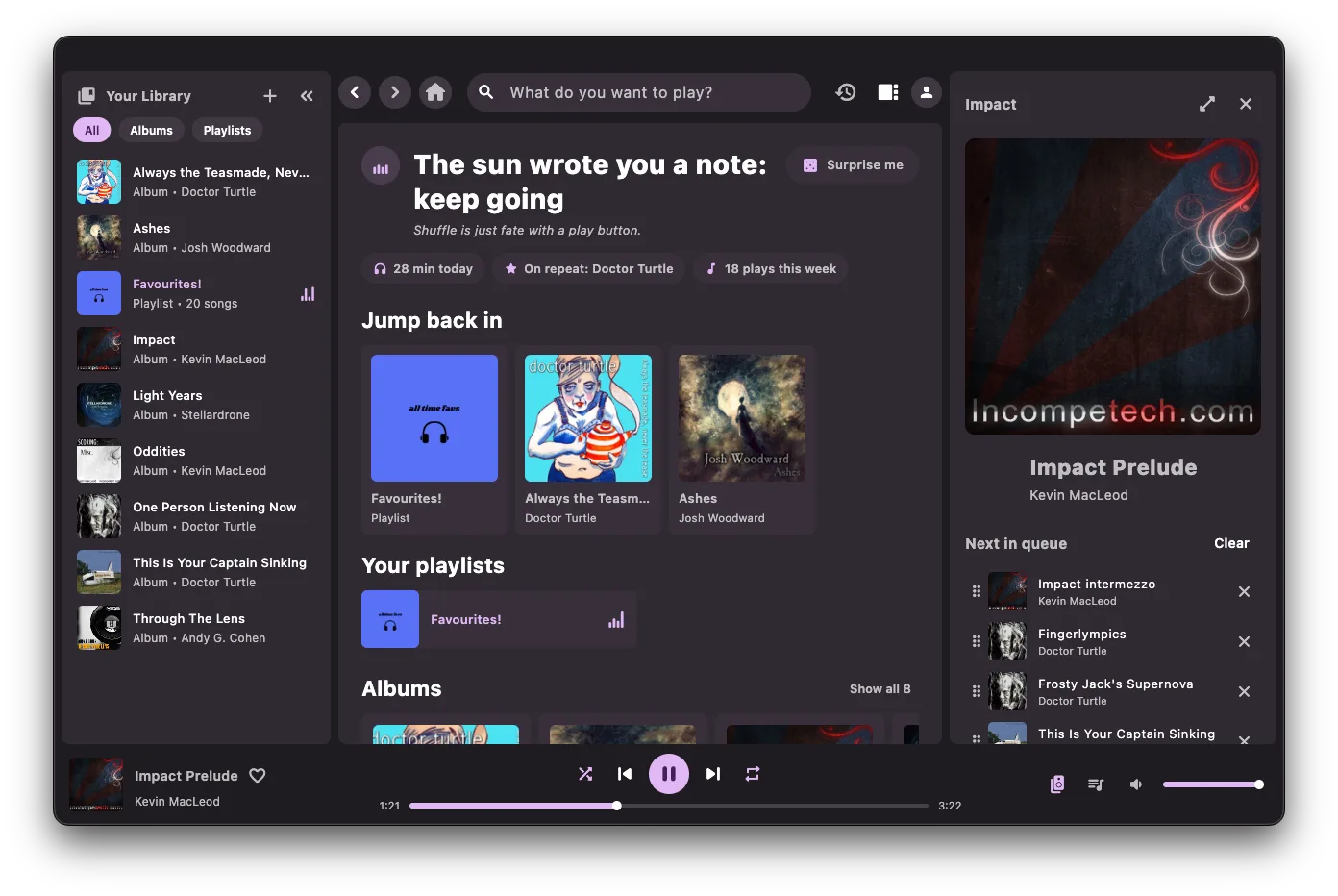Open the Home page
Viewport: 1338px width, 896px height.
(435, 92)
